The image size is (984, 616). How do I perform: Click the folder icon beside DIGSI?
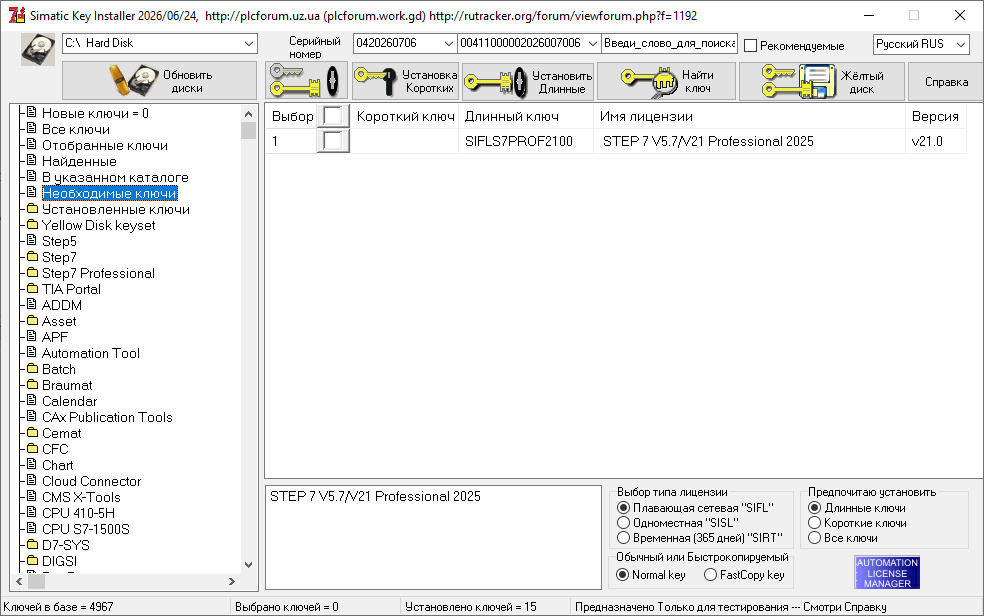(x=32, y=561)
